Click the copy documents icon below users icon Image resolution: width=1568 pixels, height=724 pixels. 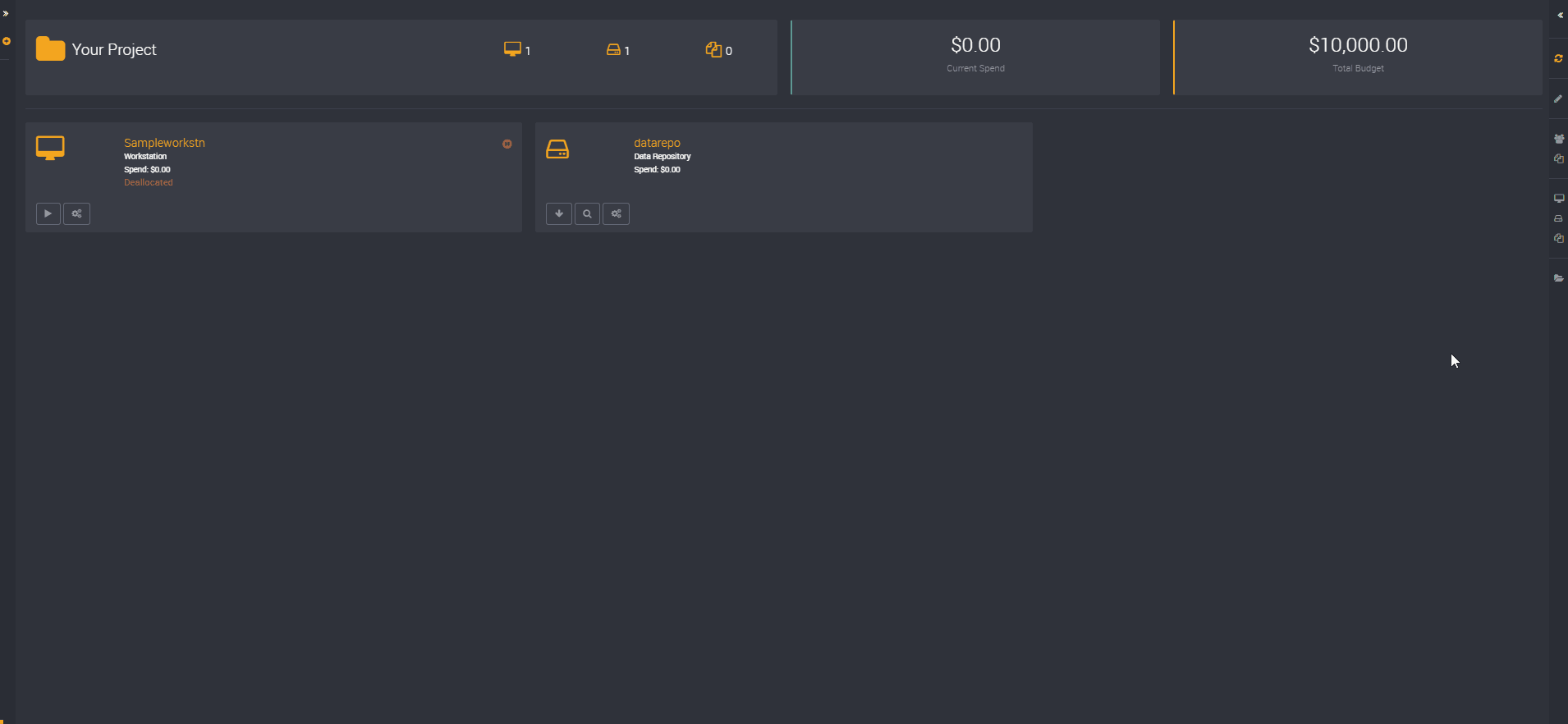[x=1559, y=158]
